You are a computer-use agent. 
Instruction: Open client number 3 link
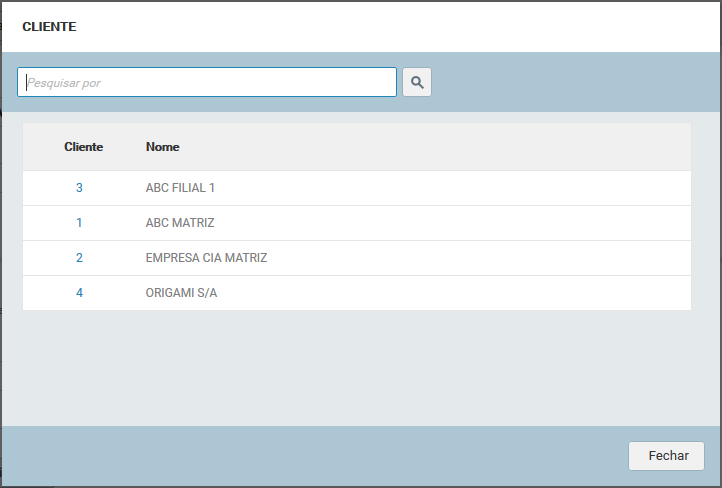pyautogui.click(x=79, y=188)
